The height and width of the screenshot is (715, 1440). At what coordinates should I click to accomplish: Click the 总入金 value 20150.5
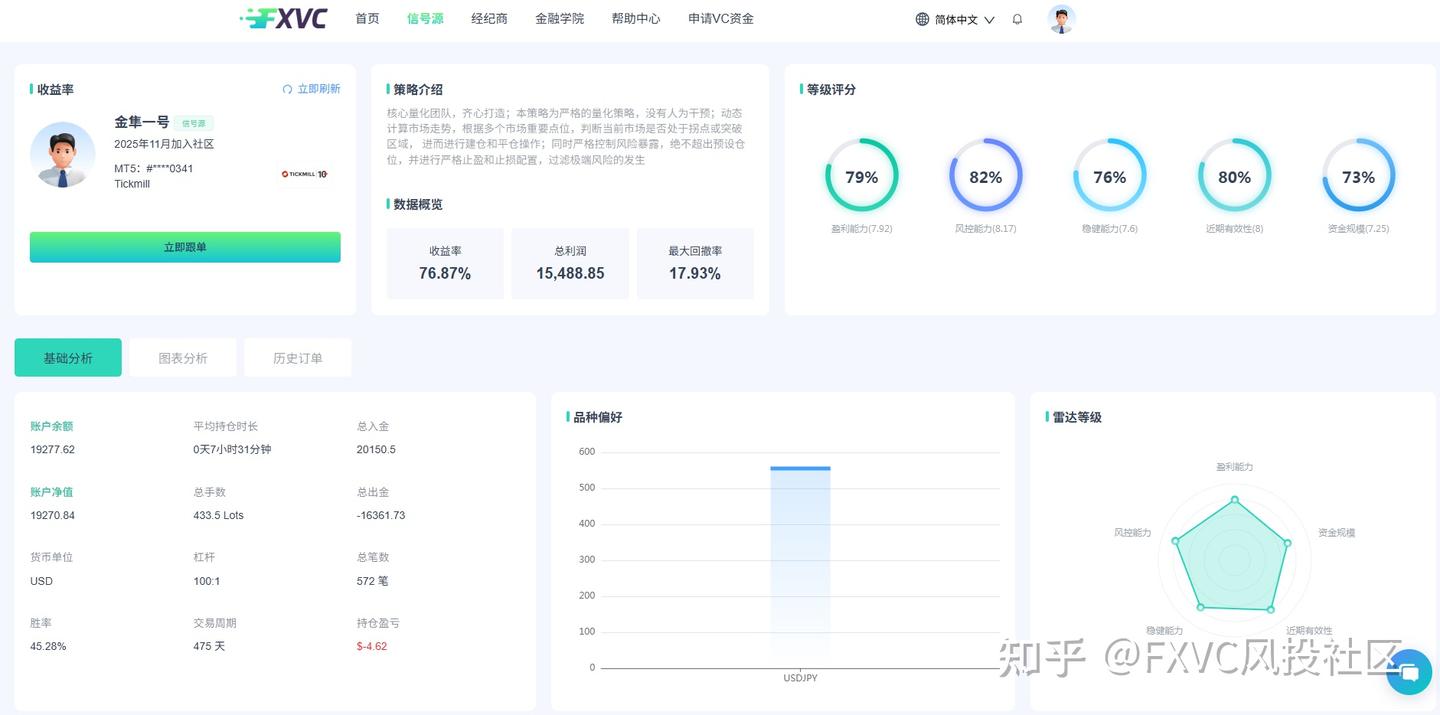tap(376, 450)
